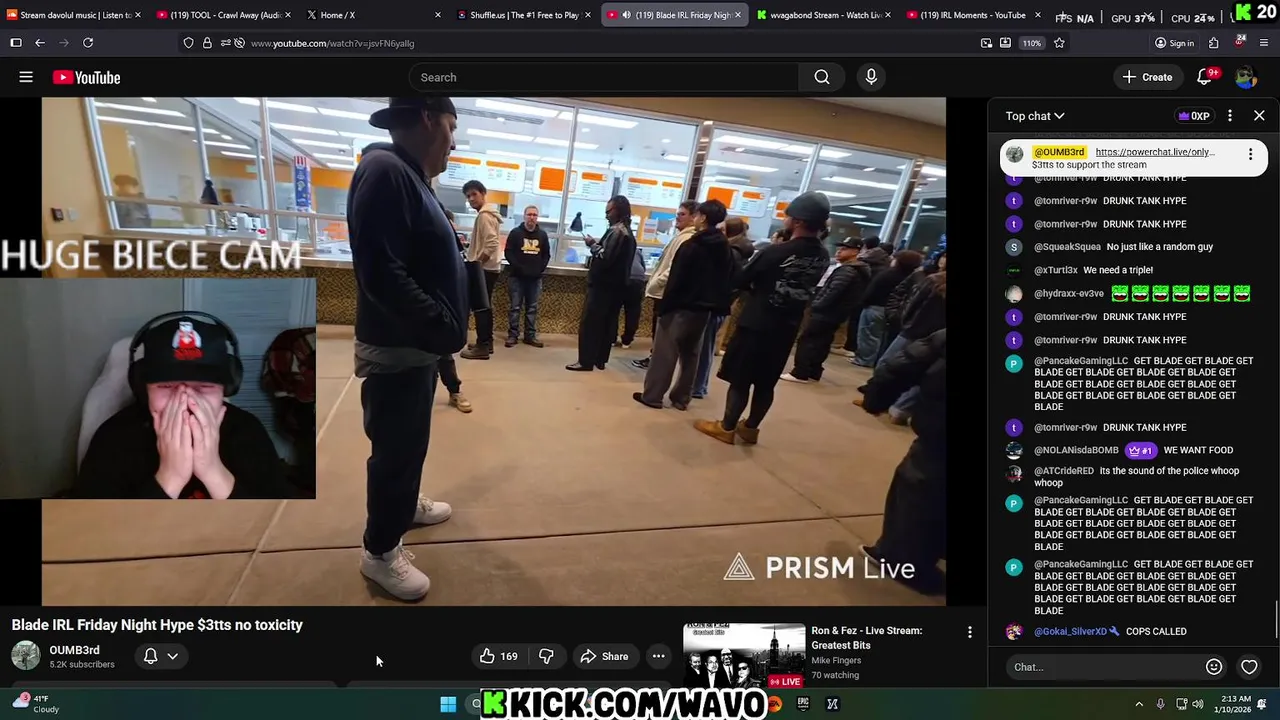Screen dimensions: 1280x720
Task: Expand the Top chat mode dropdown
Action: click(x=1035, y=116)
